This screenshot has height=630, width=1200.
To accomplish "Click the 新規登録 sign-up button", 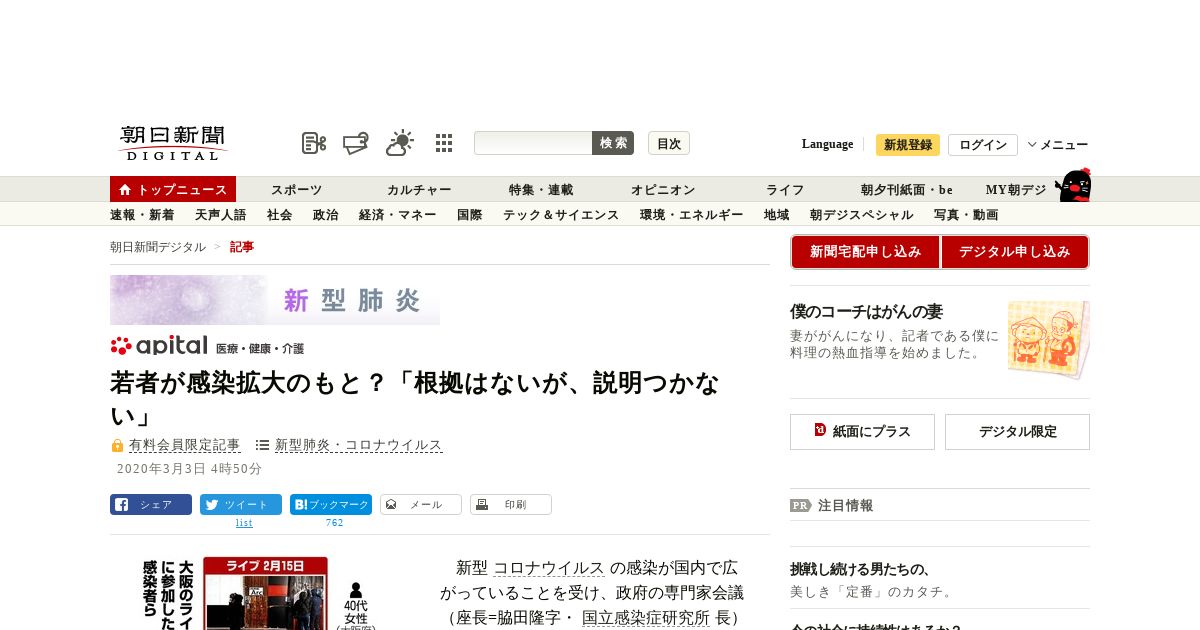I will 908,145.
